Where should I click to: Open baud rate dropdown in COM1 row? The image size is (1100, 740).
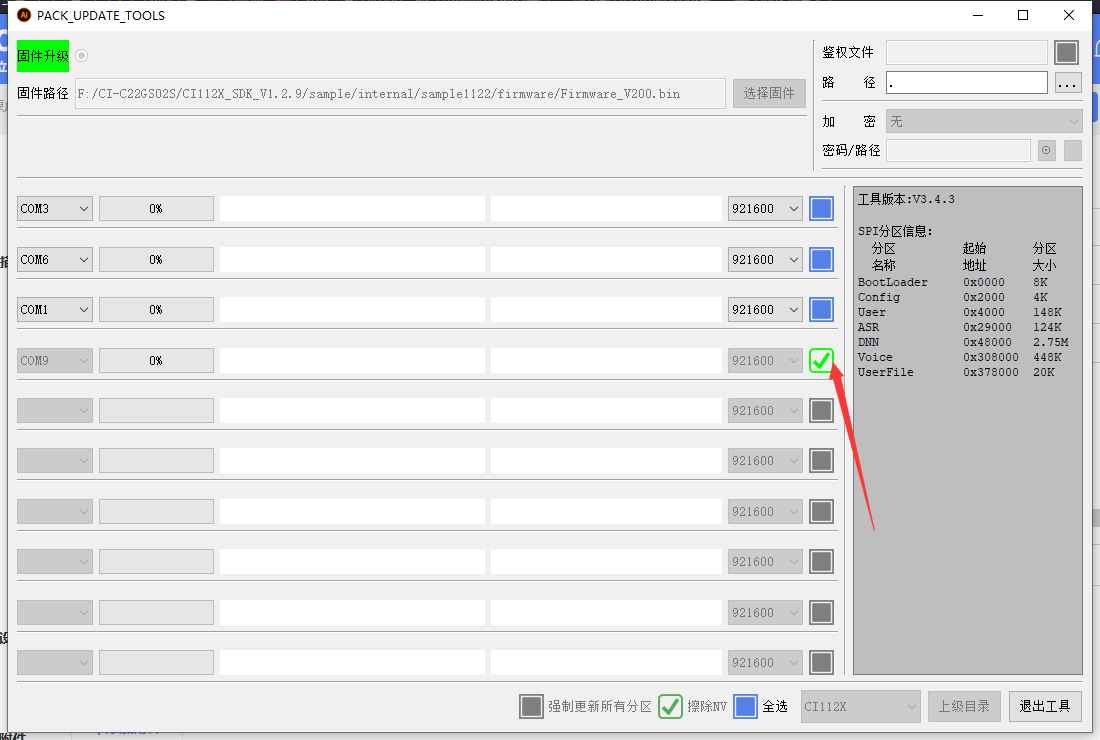(765, 309)
